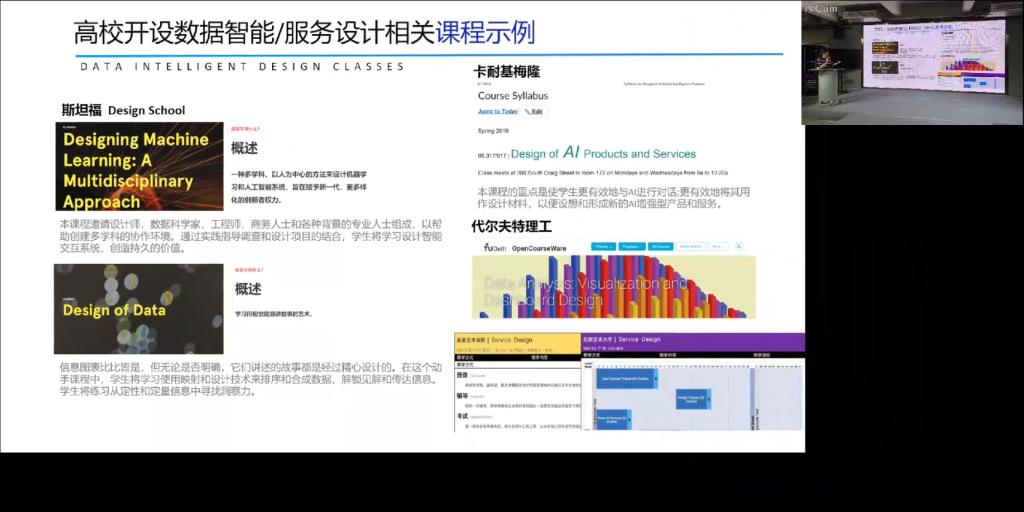
Task: Open the Designing Machine Learning course image
Action: click(139, 166)
